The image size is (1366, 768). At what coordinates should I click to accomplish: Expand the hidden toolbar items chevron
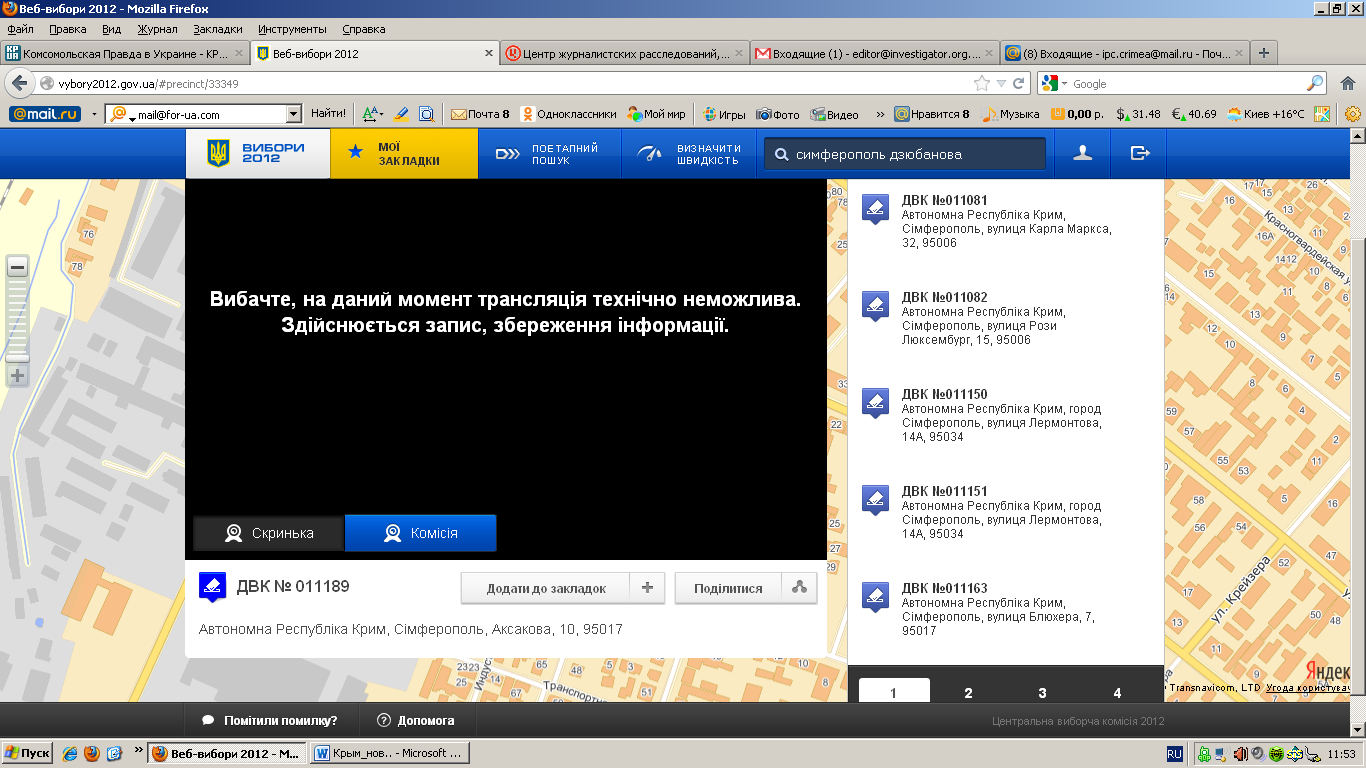(879, 114)
